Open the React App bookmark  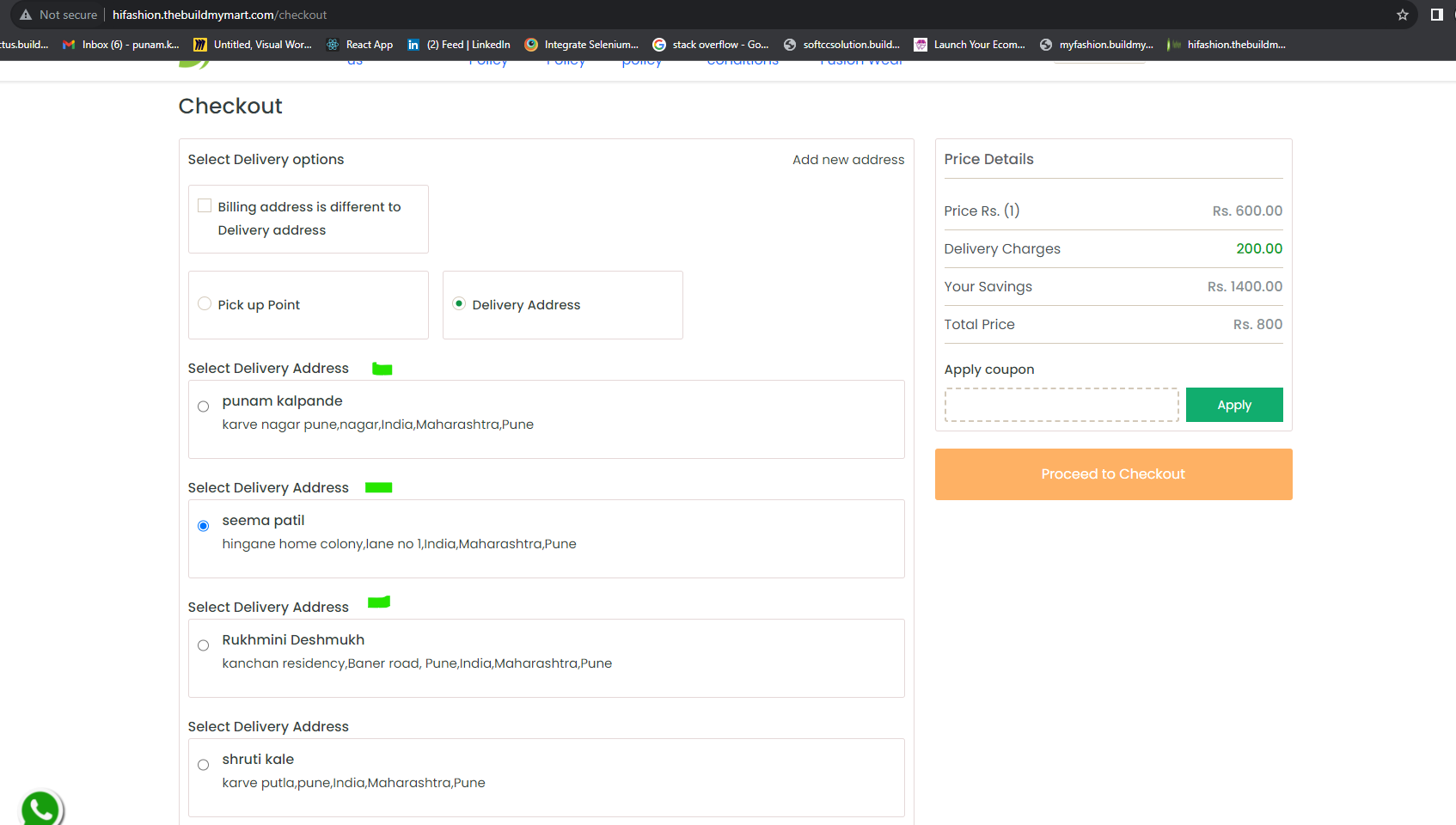coord(359,45)
